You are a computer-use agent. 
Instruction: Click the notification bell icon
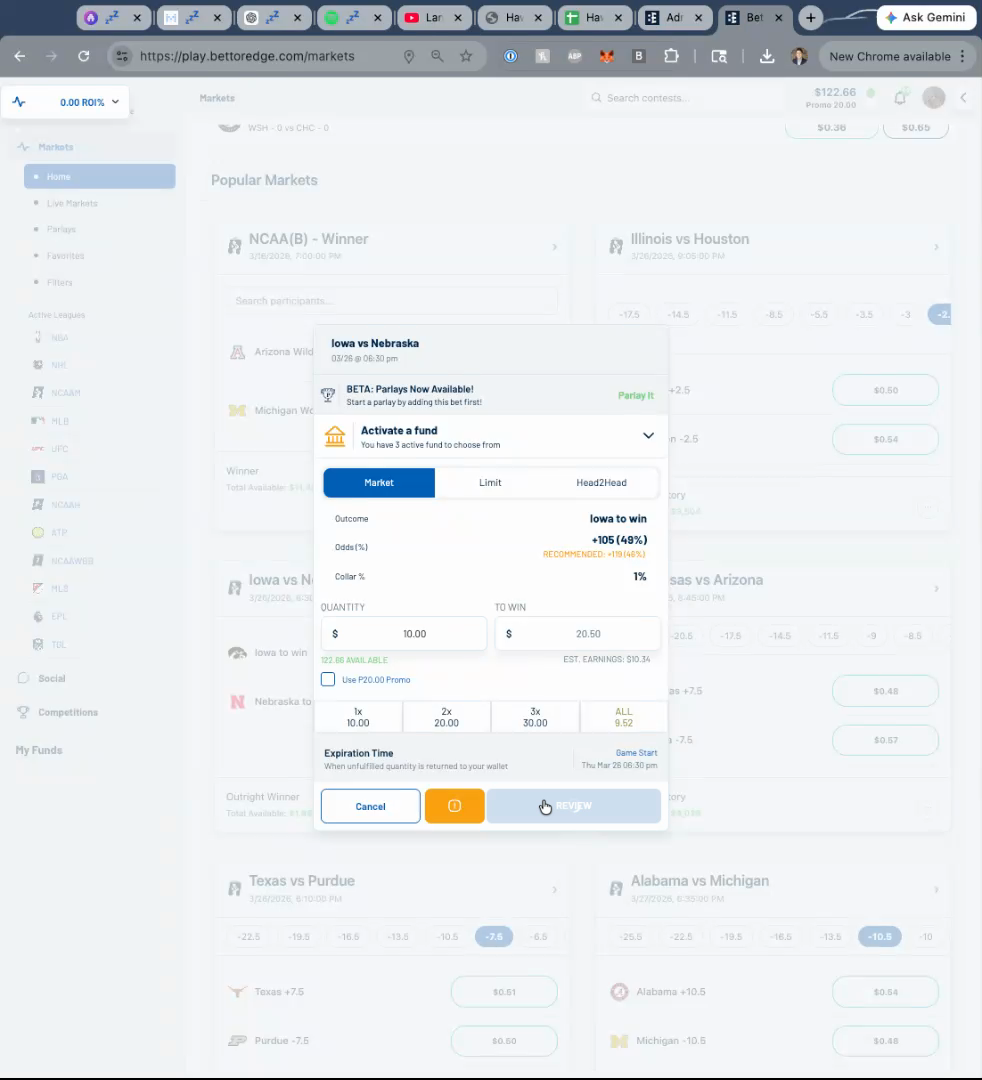click(900, 98)
